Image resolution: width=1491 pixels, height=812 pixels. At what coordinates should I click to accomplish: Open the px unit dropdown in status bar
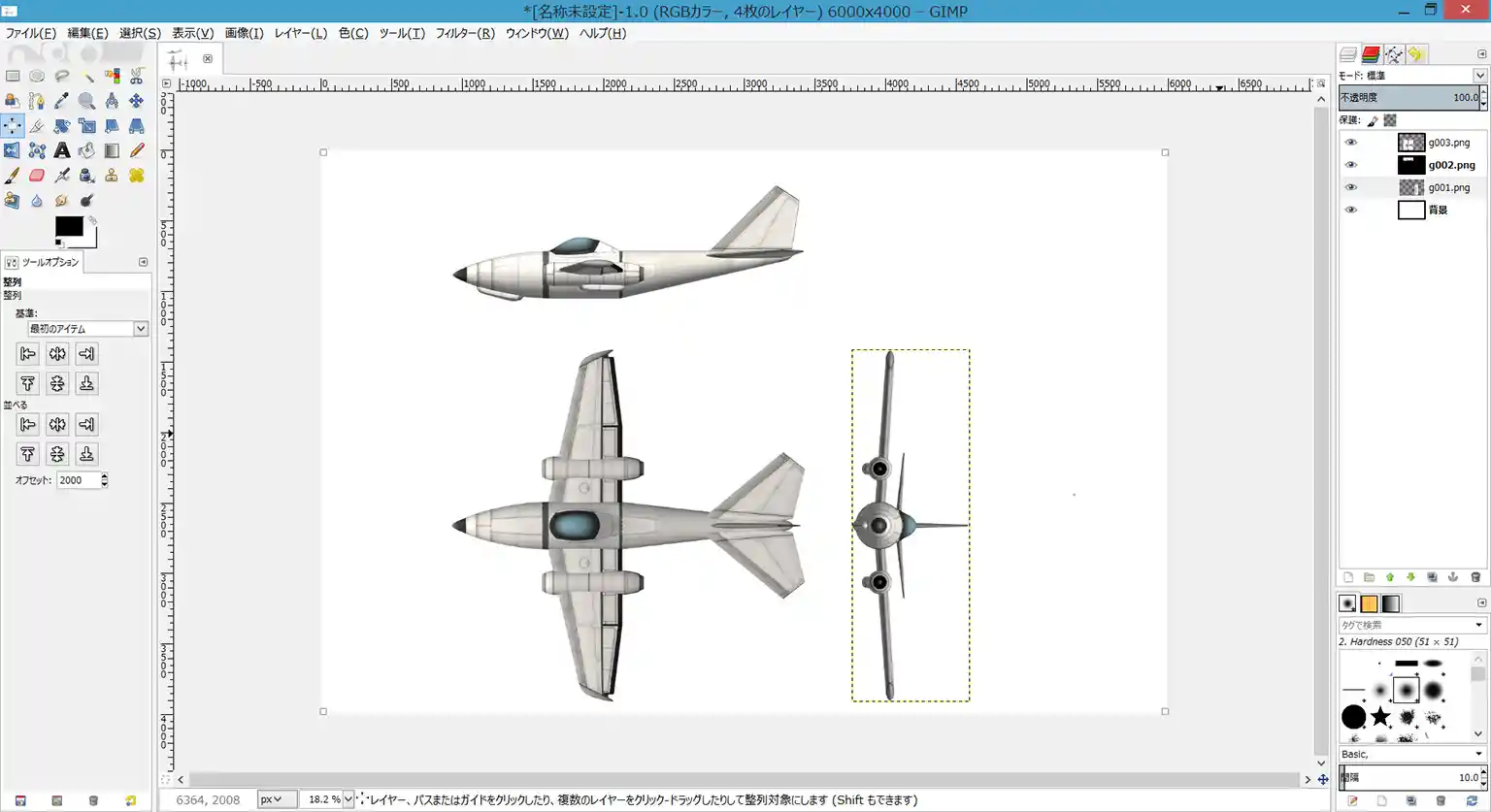(x=277, y=799)
